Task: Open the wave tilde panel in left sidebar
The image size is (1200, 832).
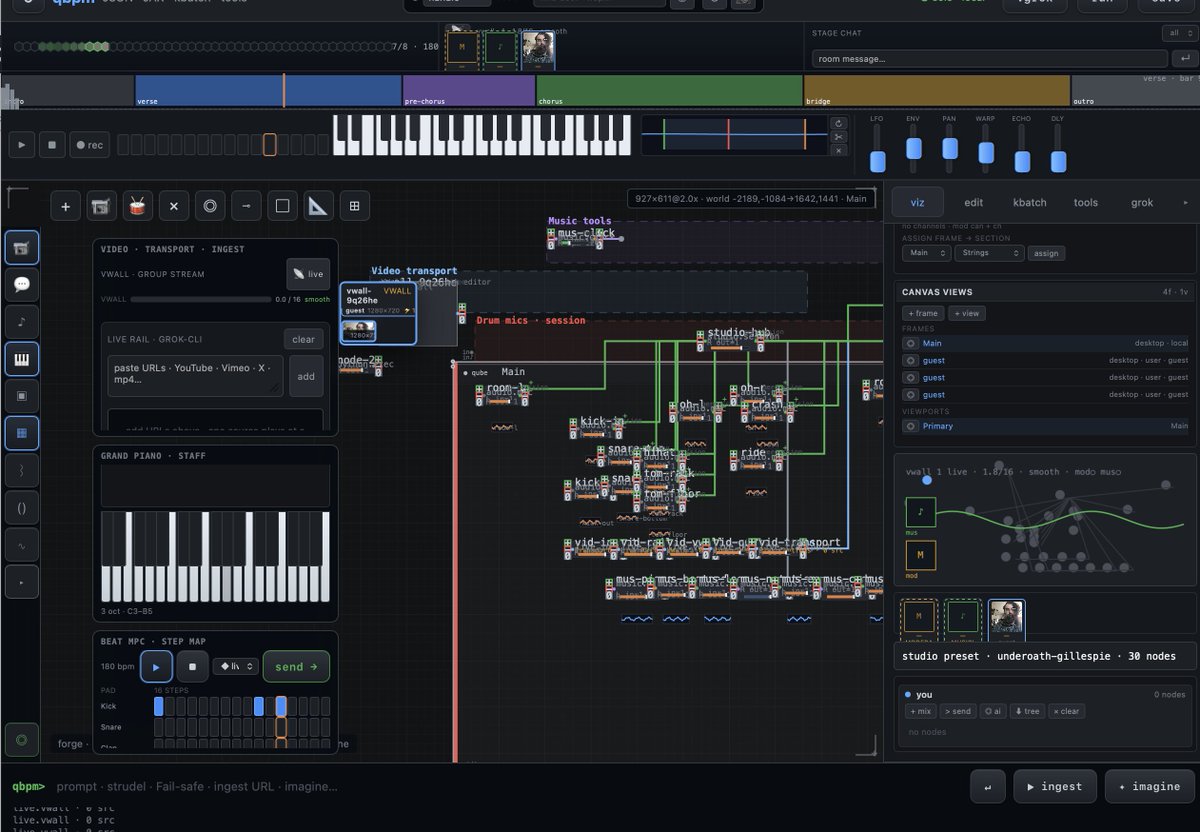Action: (22, 544)
